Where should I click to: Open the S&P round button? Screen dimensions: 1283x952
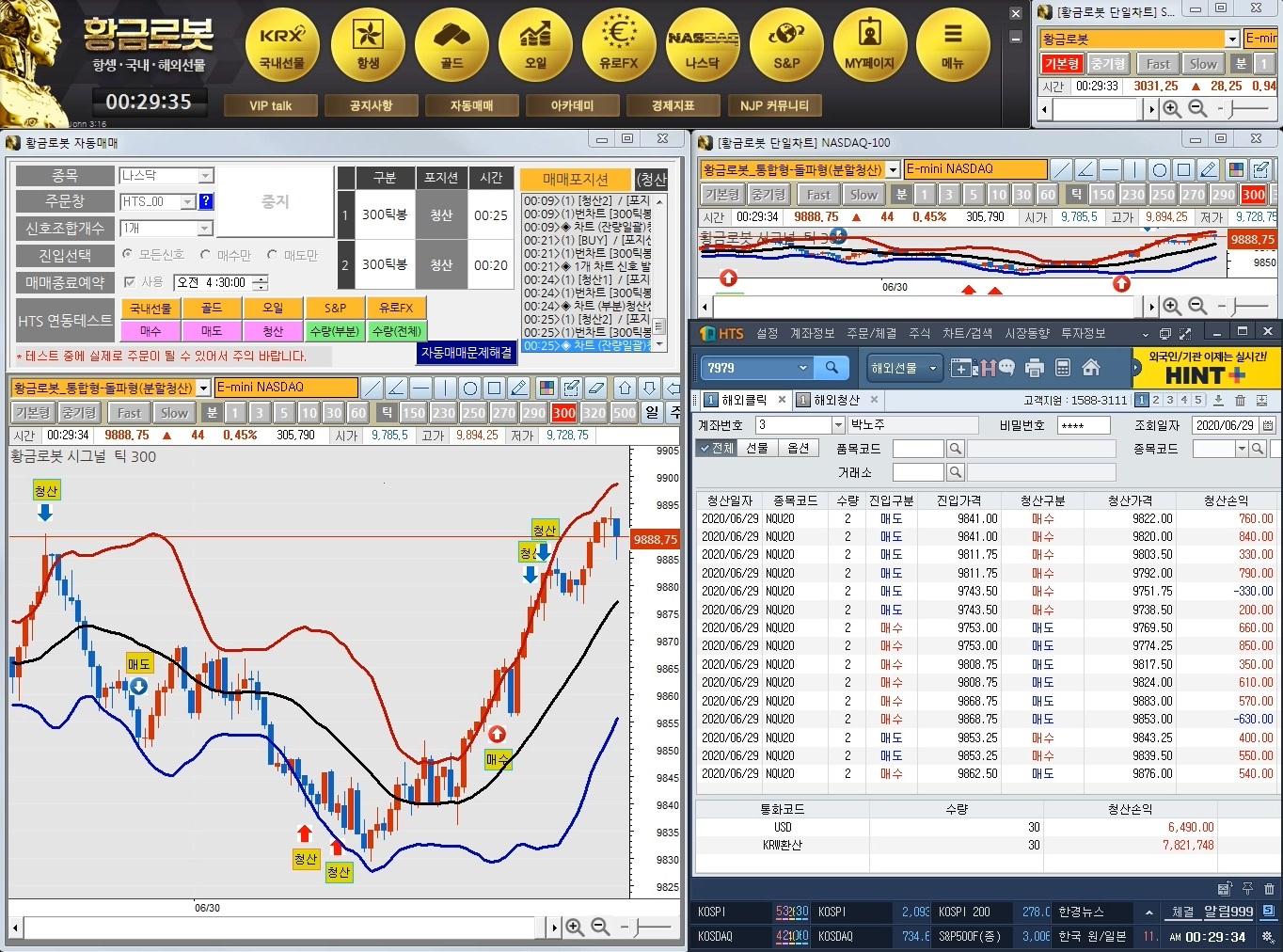point(786,44)
